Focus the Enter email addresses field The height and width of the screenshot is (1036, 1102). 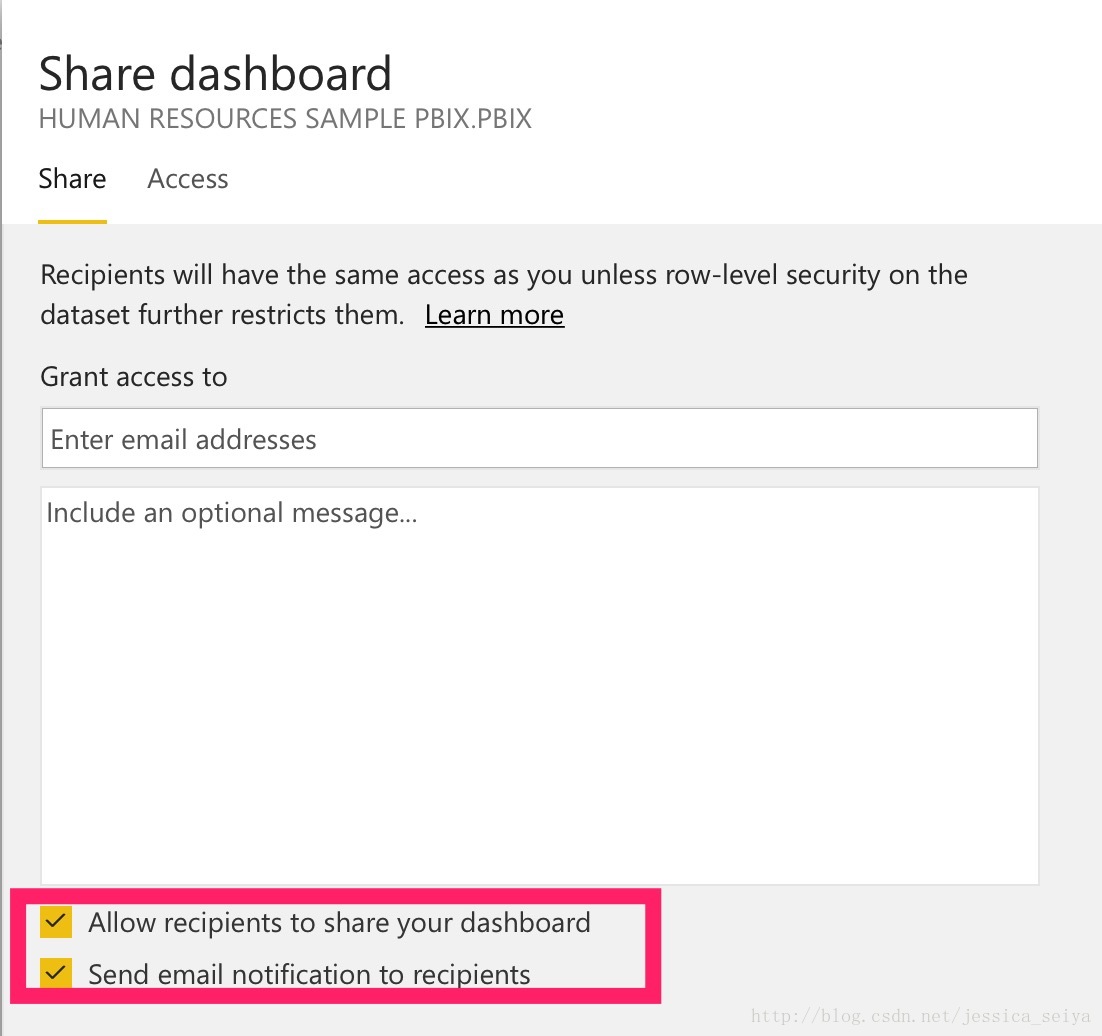click(540, 438)
